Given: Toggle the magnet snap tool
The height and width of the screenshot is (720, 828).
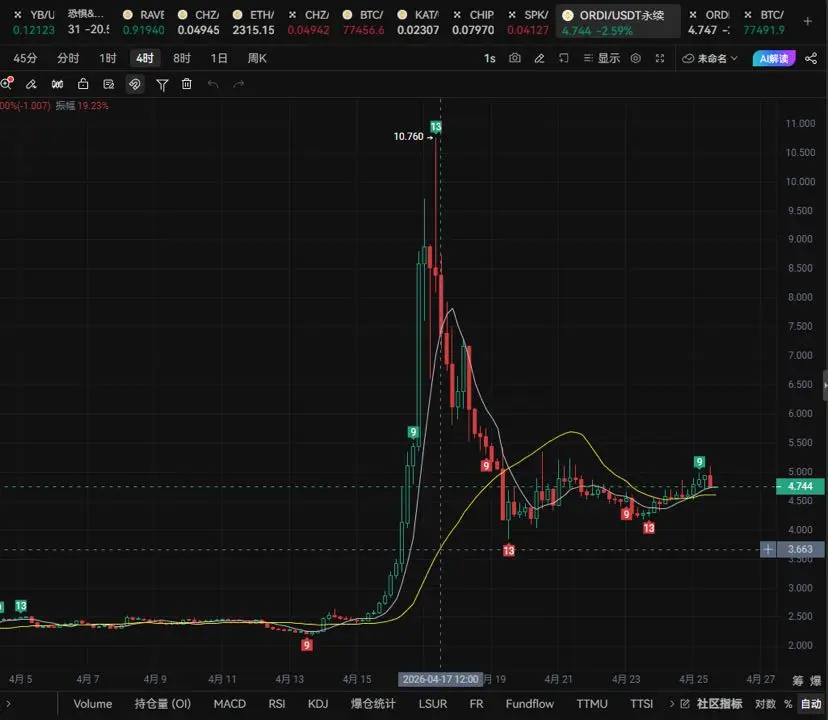Looking at the screenshot, I should pyautogui.click(x=135, y=84).
